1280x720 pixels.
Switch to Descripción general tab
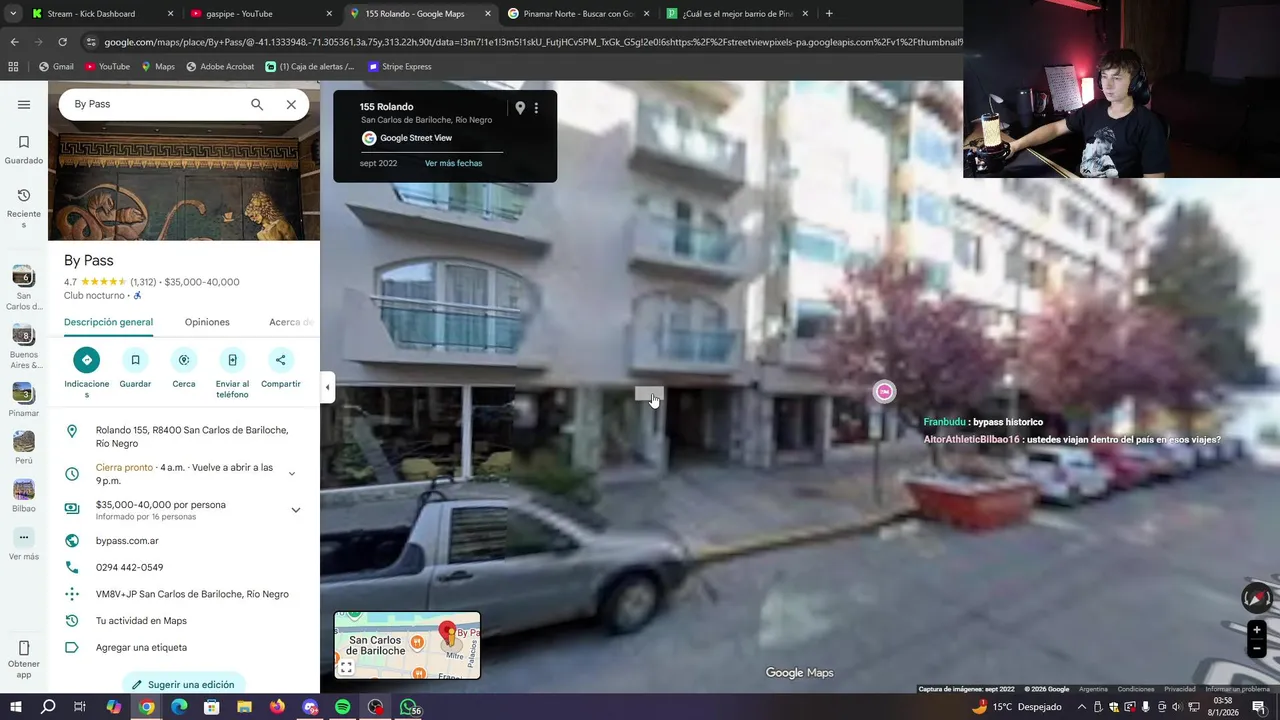pyautogui.click(x=108, y=322)
